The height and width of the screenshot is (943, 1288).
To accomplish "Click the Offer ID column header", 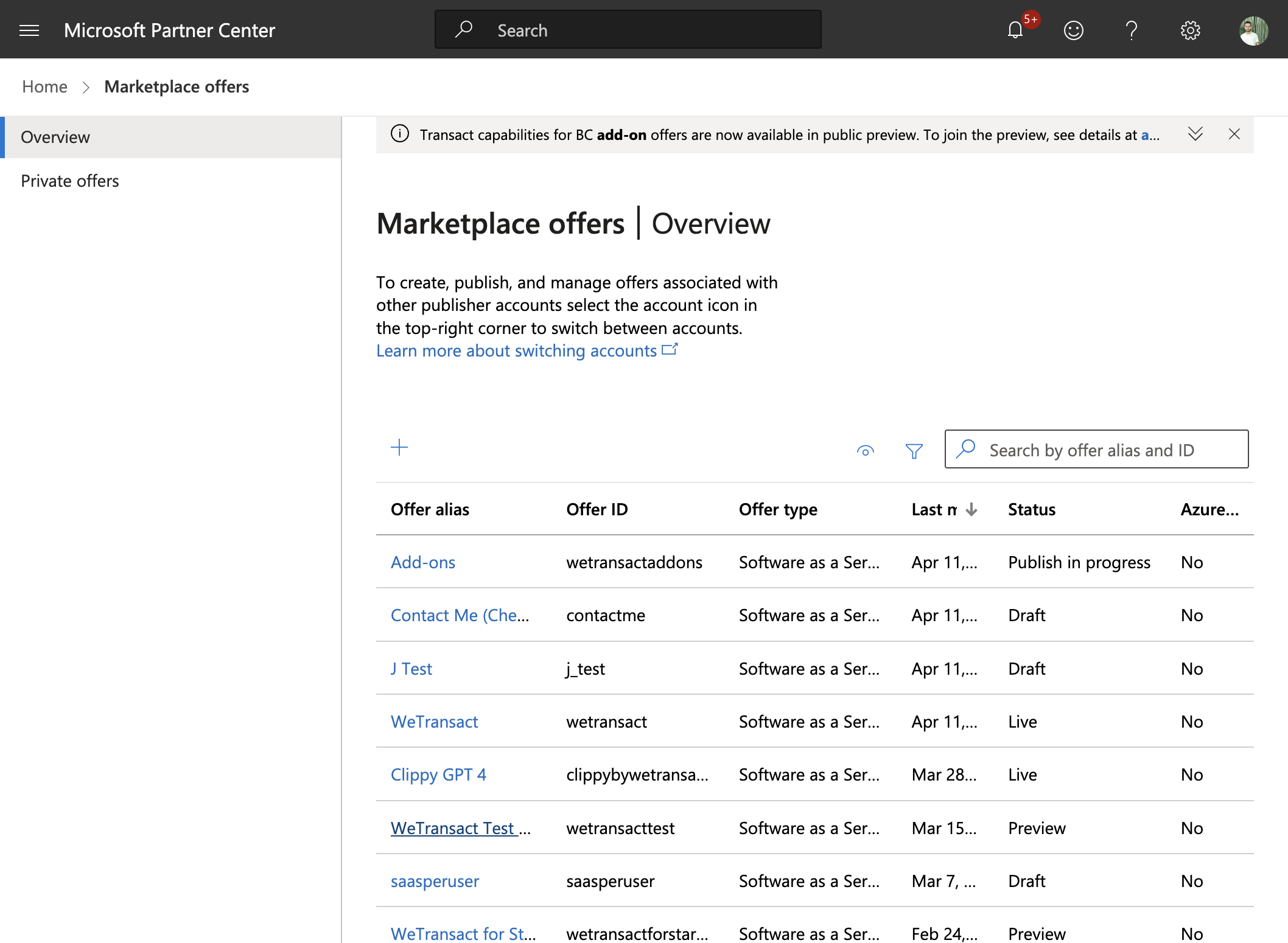I will pos(597,509).
